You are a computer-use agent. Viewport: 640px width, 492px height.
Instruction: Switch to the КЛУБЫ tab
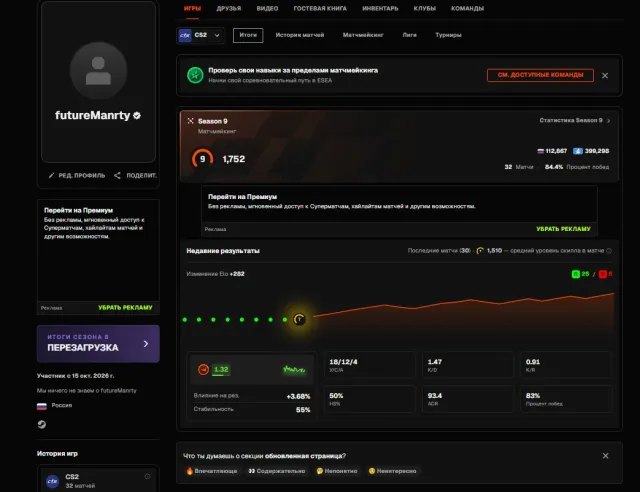pos(424,9)
